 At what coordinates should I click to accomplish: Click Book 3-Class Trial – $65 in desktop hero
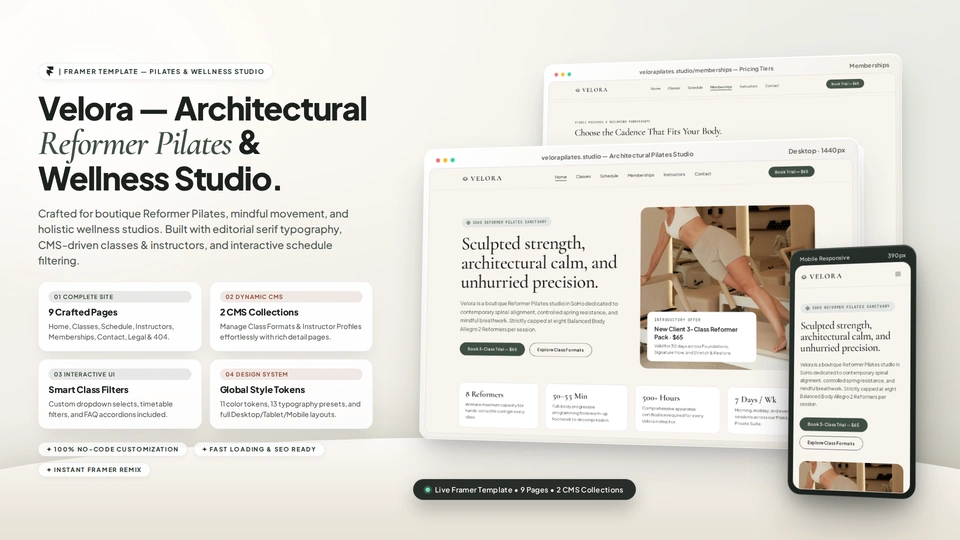(x=492, y=350)
